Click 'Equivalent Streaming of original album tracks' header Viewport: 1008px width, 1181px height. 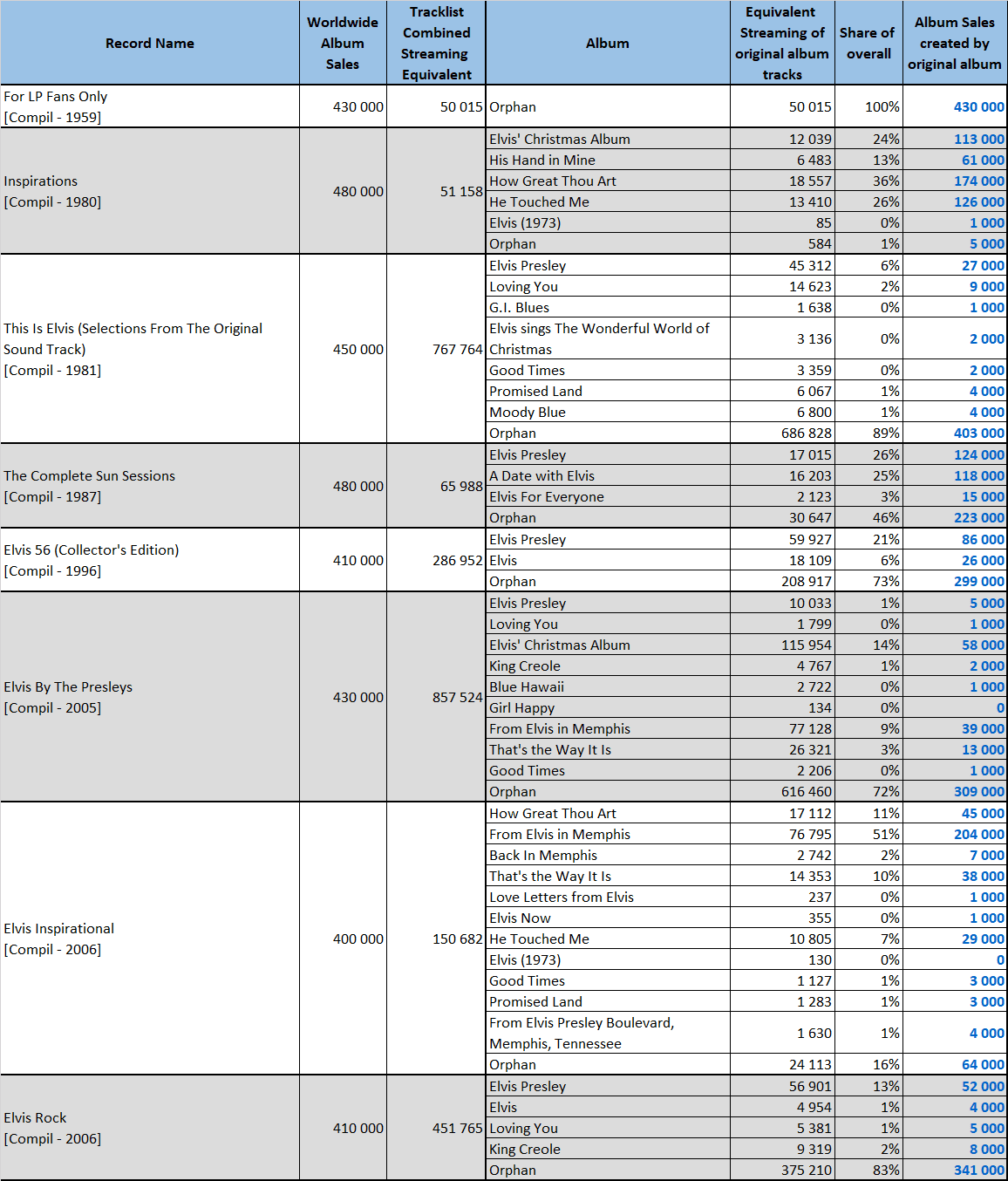[782, 43]
